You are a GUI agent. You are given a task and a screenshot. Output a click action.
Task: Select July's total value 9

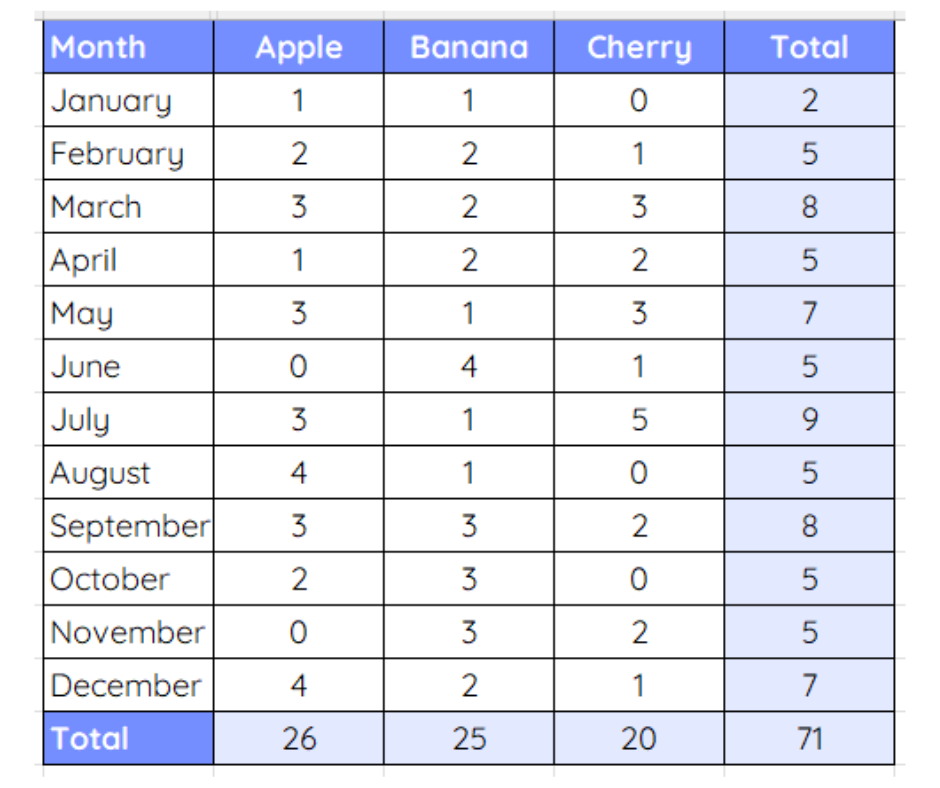(809, 419)
